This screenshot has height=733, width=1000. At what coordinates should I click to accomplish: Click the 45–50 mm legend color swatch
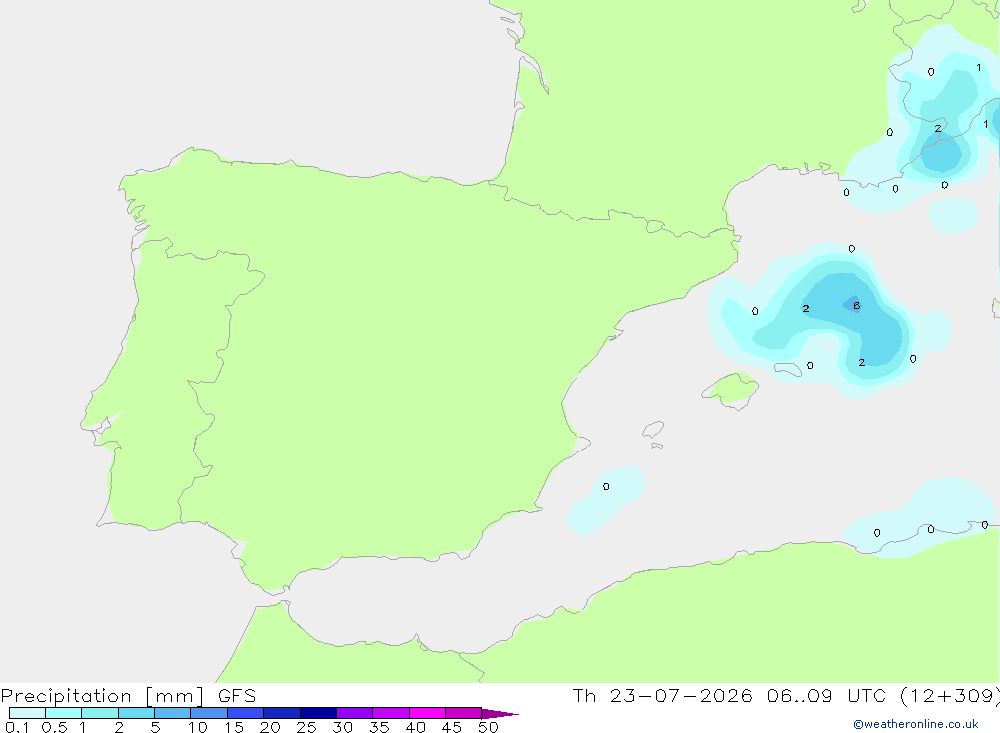464,713
